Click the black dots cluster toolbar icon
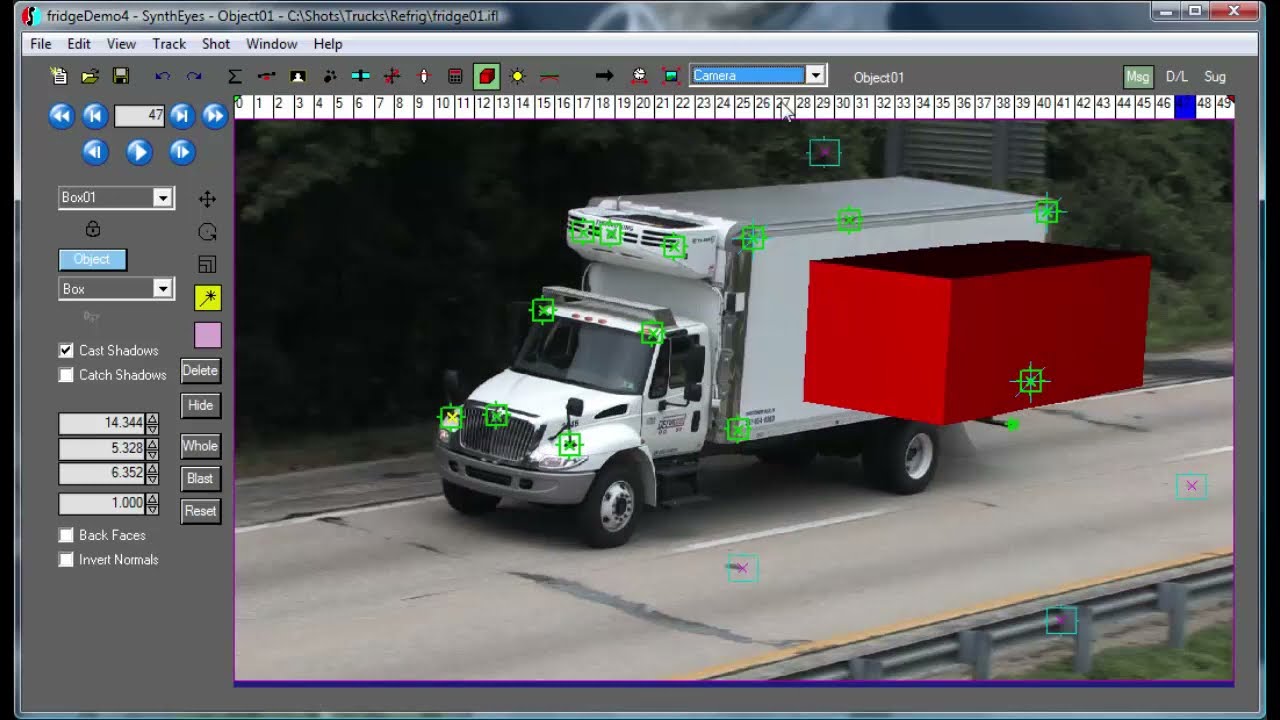The width and height of the screenshot is (1280, 720). click(329, 76)
